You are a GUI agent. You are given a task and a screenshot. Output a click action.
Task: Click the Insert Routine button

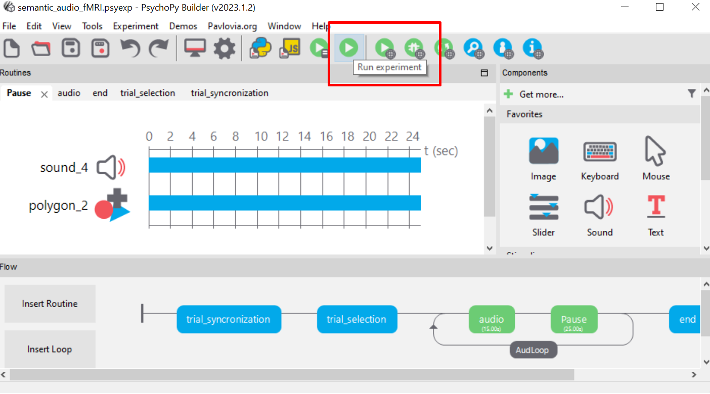coord(50,303)
